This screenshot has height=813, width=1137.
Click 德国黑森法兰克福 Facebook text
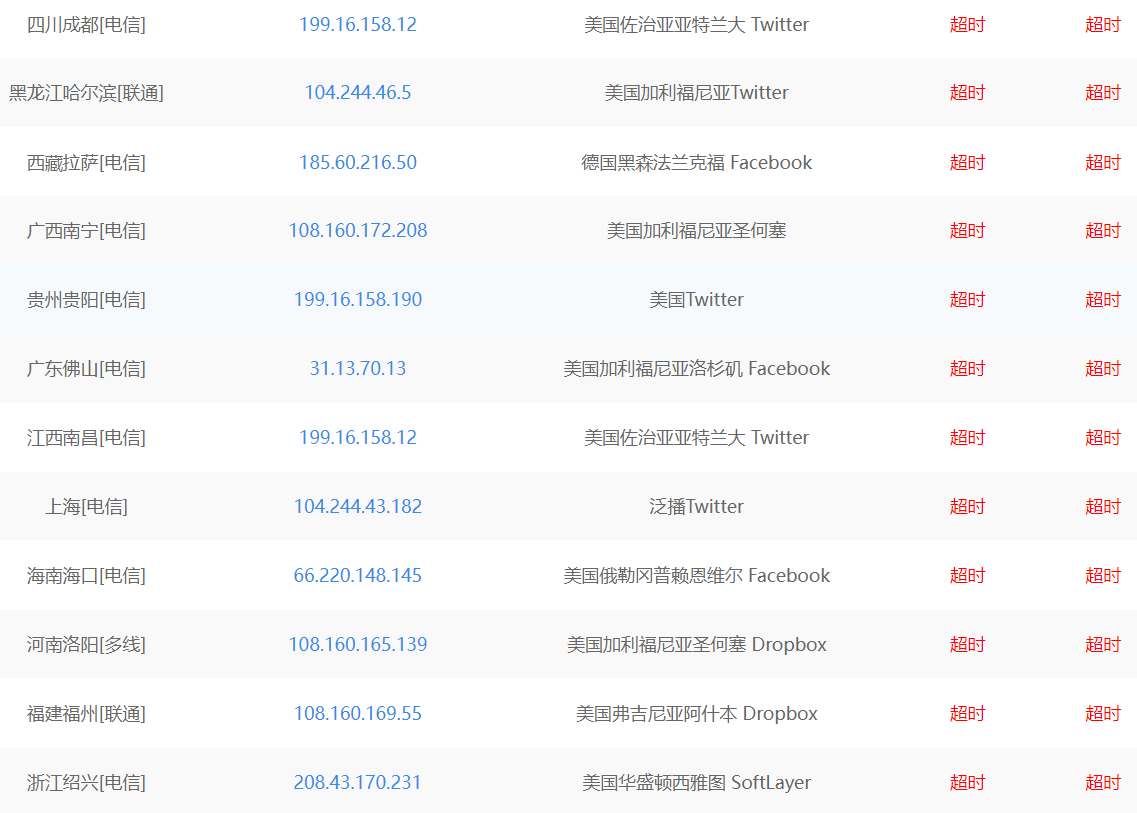696,162
